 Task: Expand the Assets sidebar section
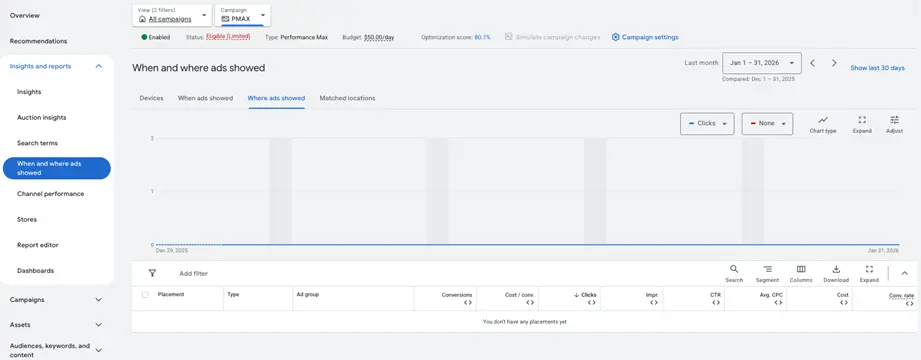(x=99, y=325)
